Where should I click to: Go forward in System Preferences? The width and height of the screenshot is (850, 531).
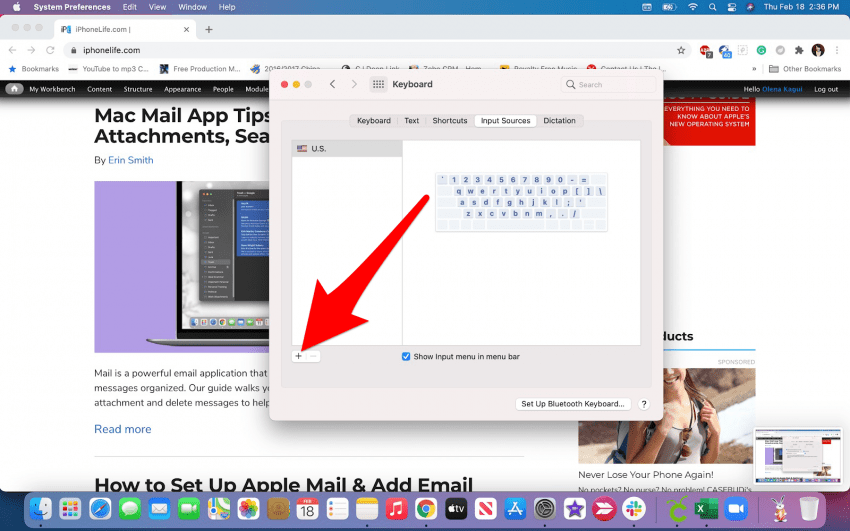354,84
